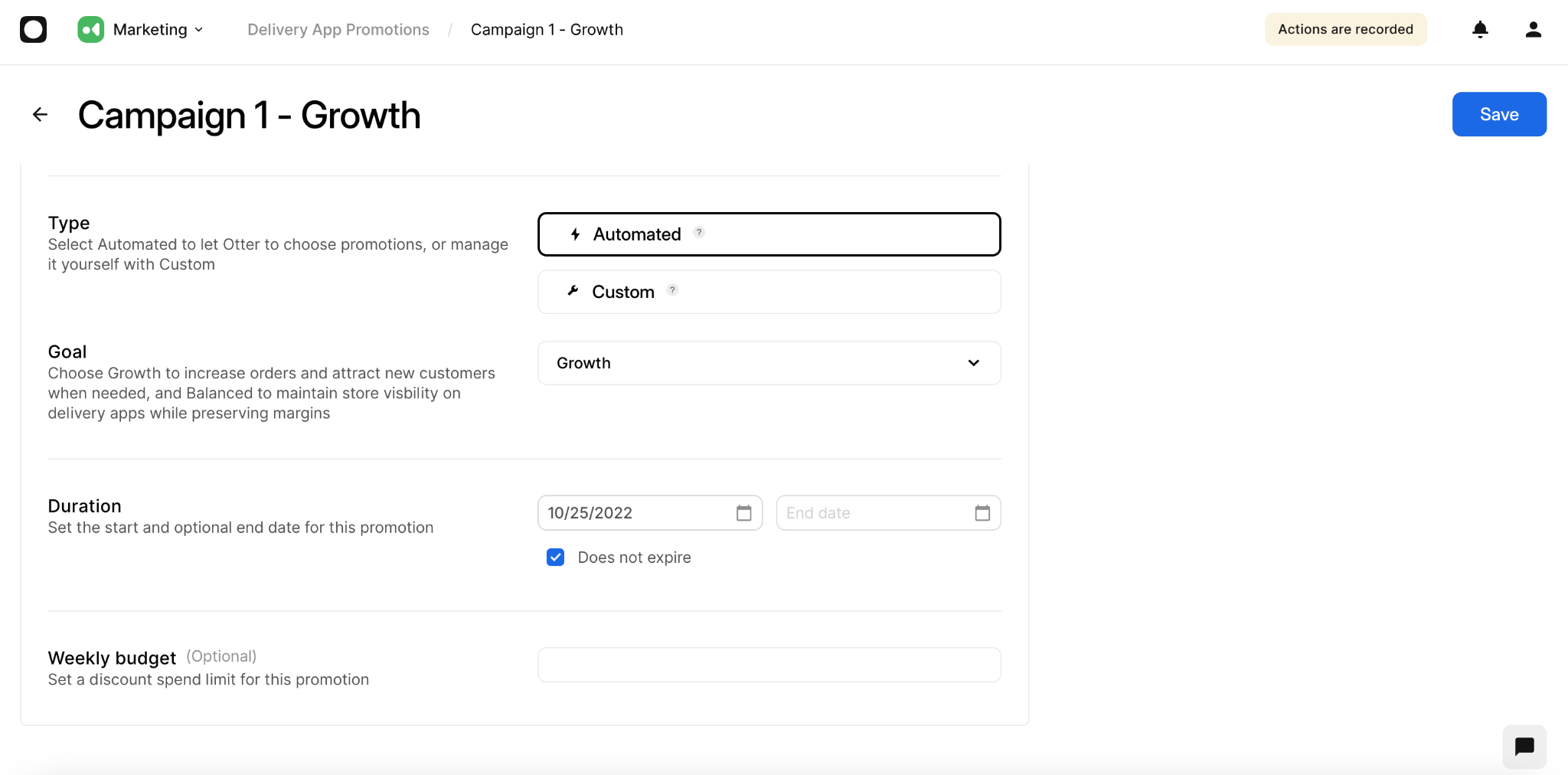Open the user profile icon
The height and width of the screenshot is (775, 1568).
point(1533,29)
